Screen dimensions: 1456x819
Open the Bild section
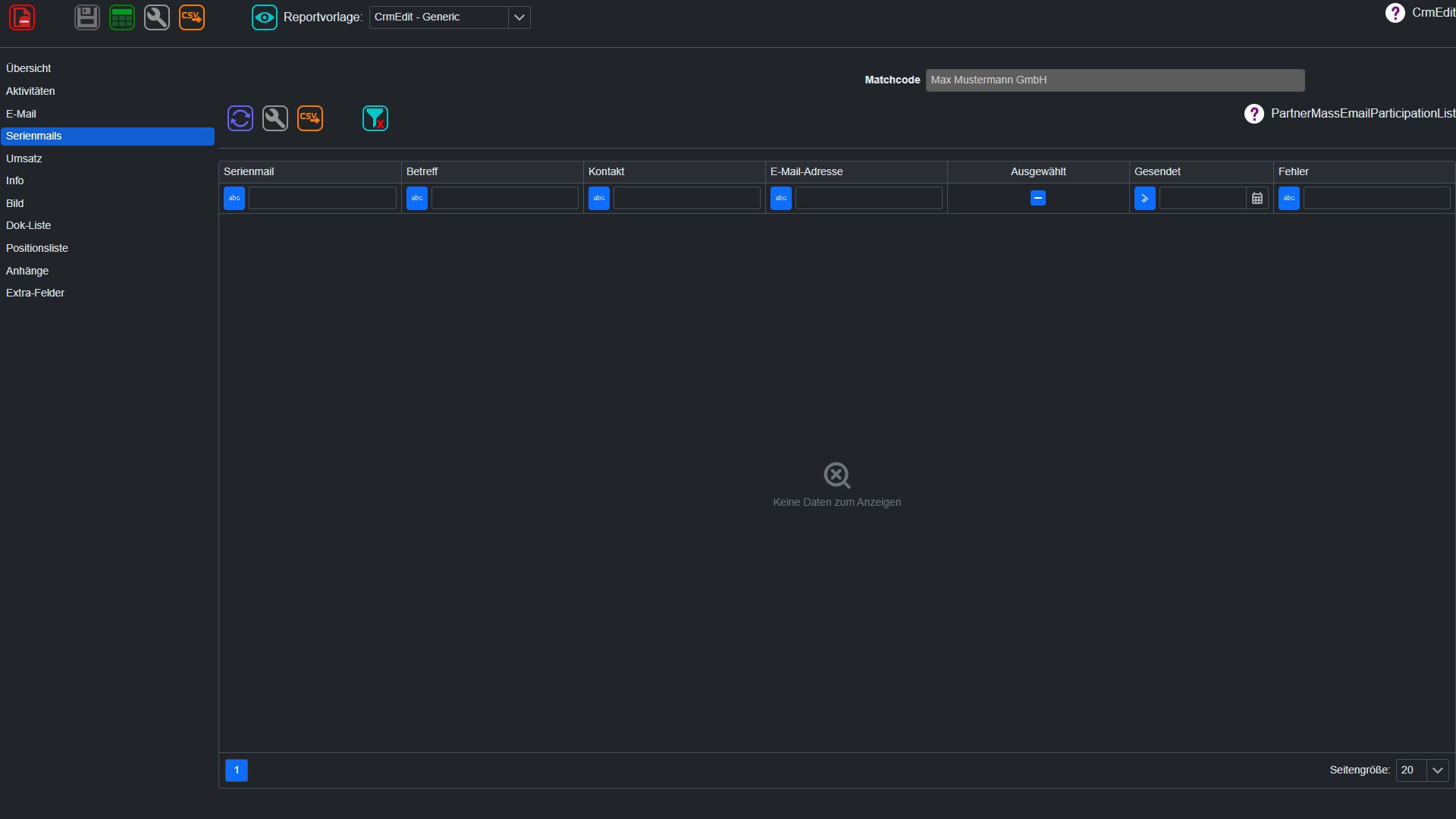pos(107,203)
